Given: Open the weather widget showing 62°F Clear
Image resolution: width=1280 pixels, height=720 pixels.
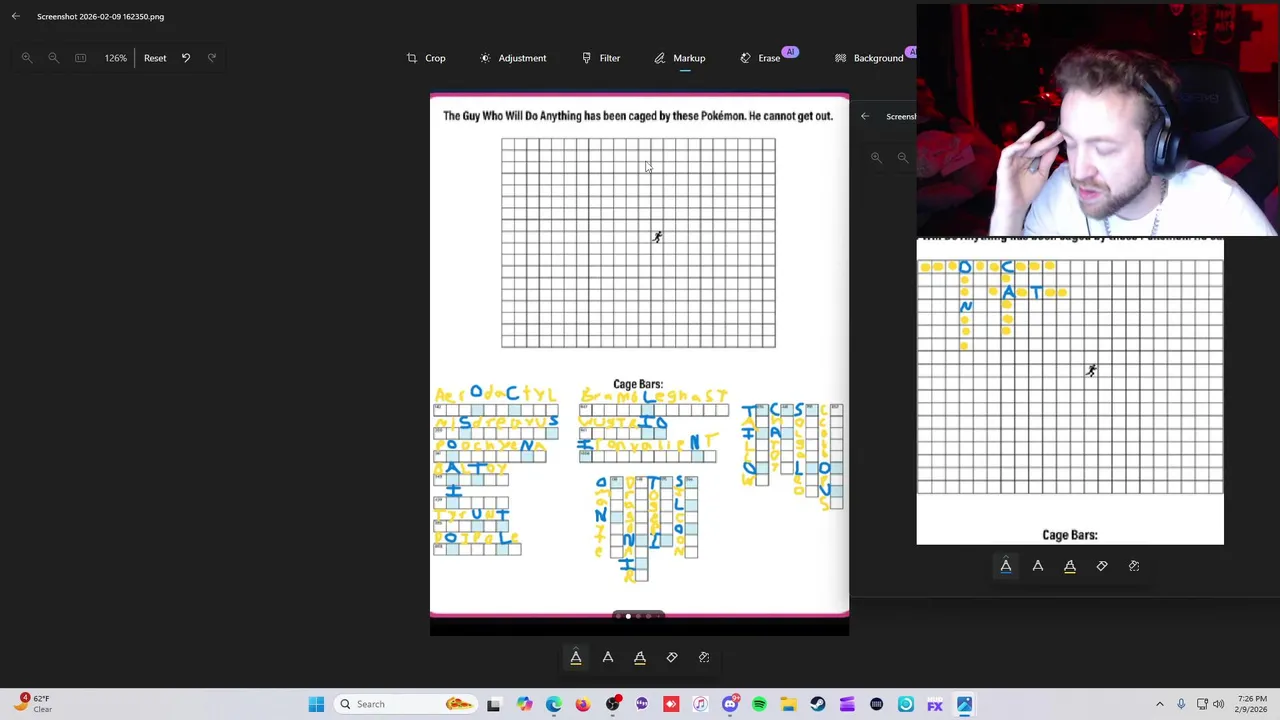Looking at the screenshot, I should tap(33, 704).
